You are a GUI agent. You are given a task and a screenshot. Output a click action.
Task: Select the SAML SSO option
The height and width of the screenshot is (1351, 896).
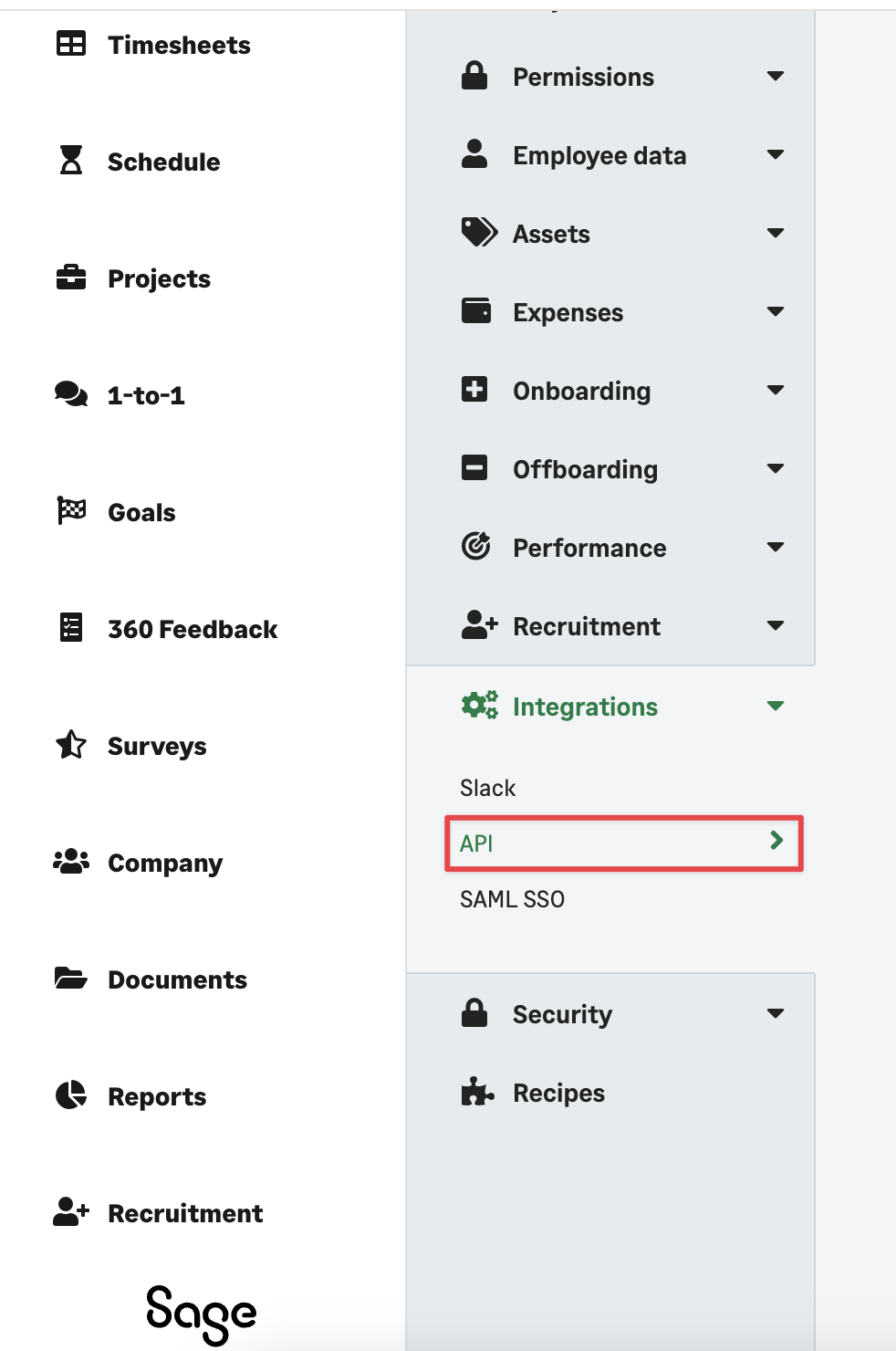pos(512,899)
